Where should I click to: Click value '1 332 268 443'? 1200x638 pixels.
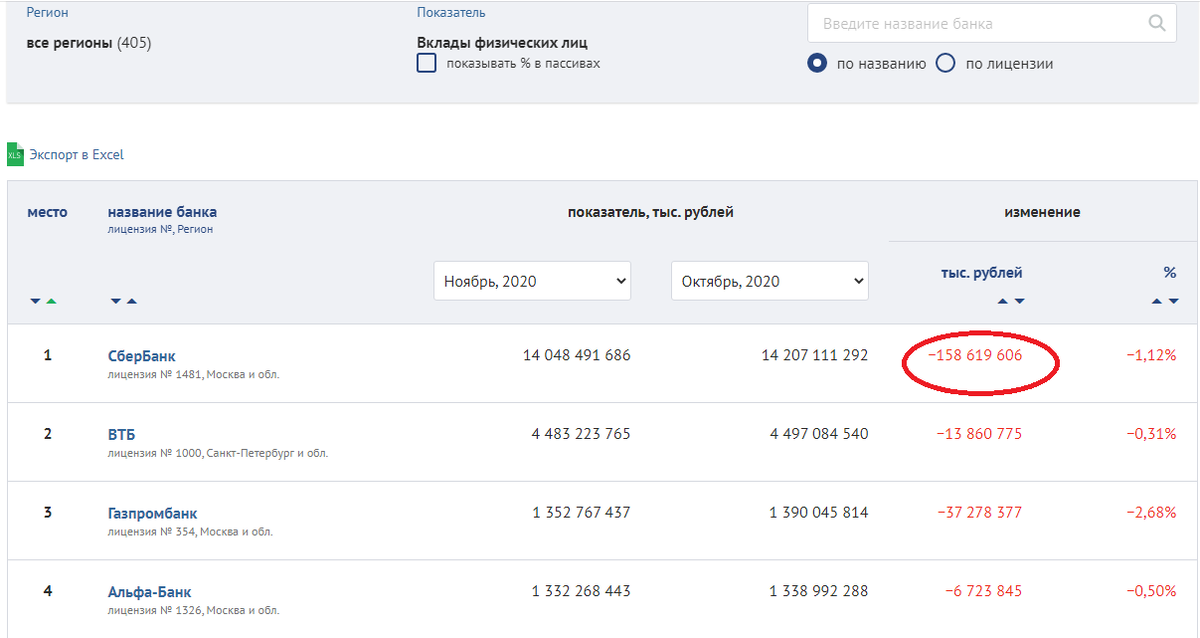[581, 591]
